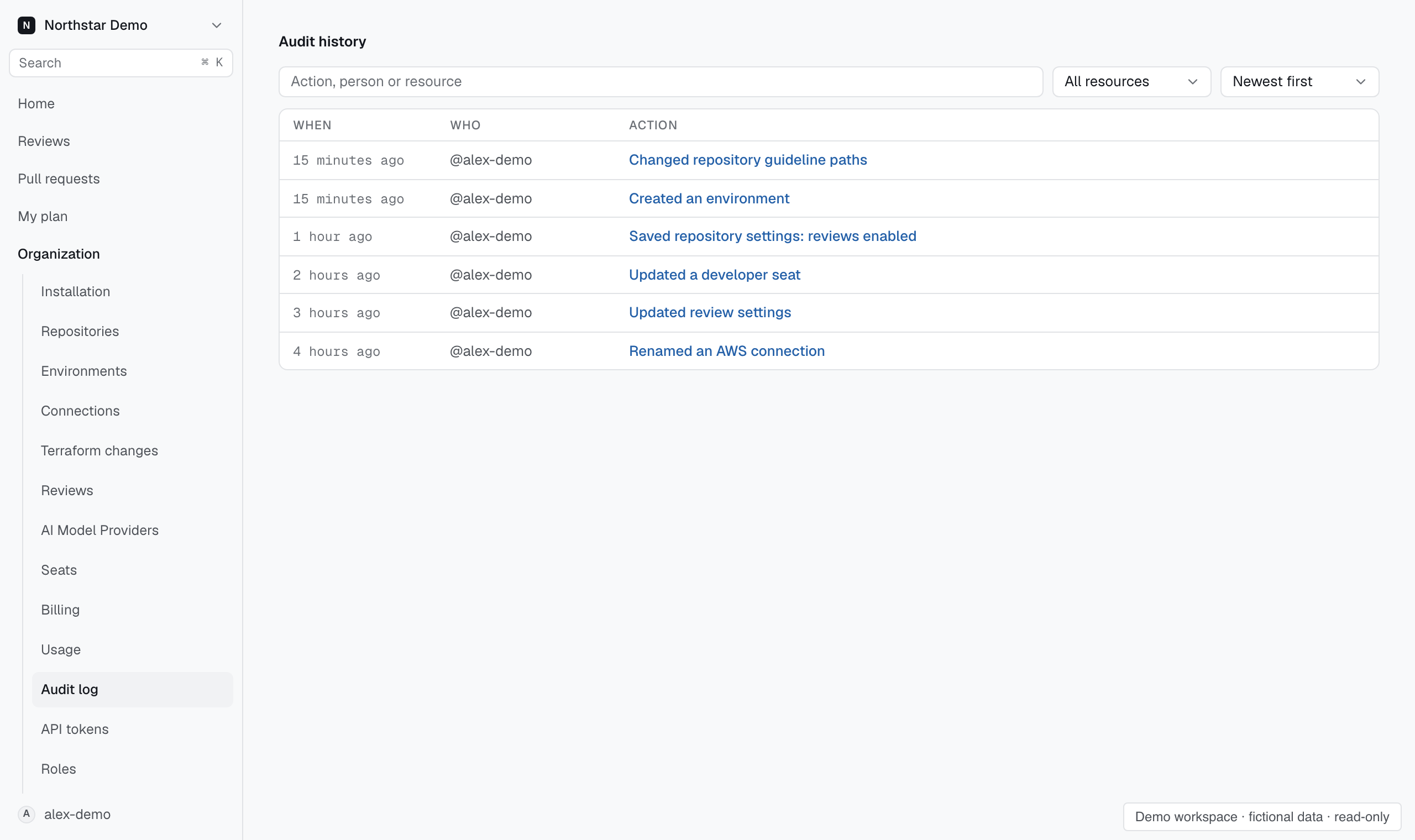
Task: Open the Installation settings page
Action: (75, 291)
